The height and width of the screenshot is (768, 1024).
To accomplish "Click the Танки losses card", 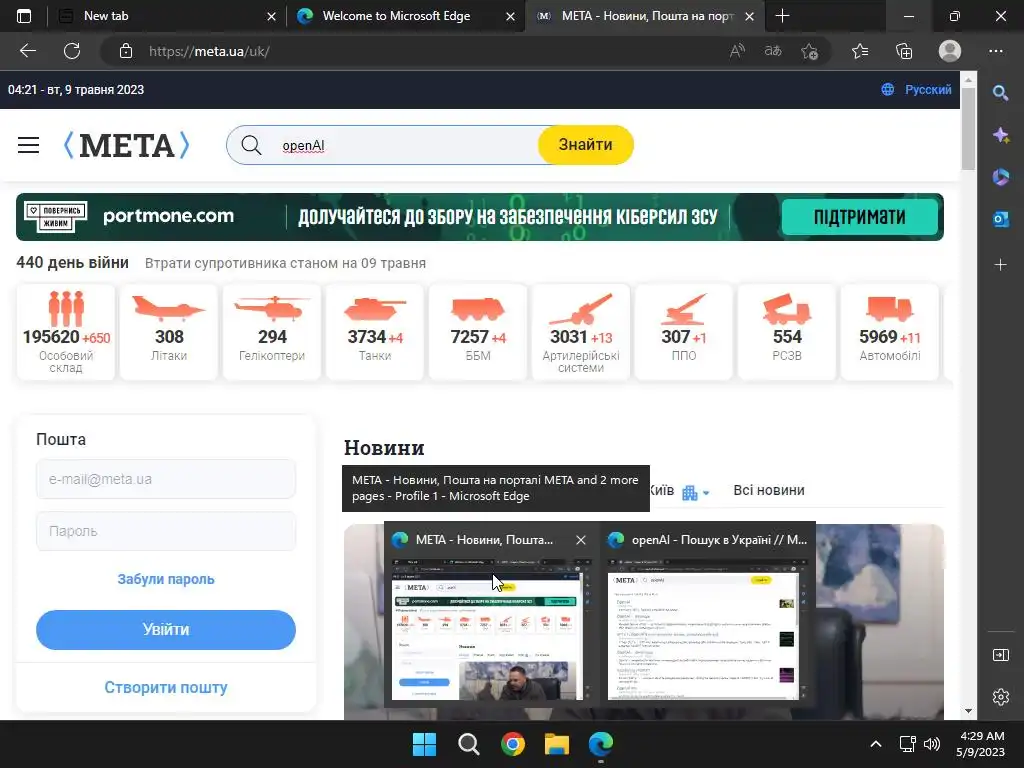I will tap(375, 332).
